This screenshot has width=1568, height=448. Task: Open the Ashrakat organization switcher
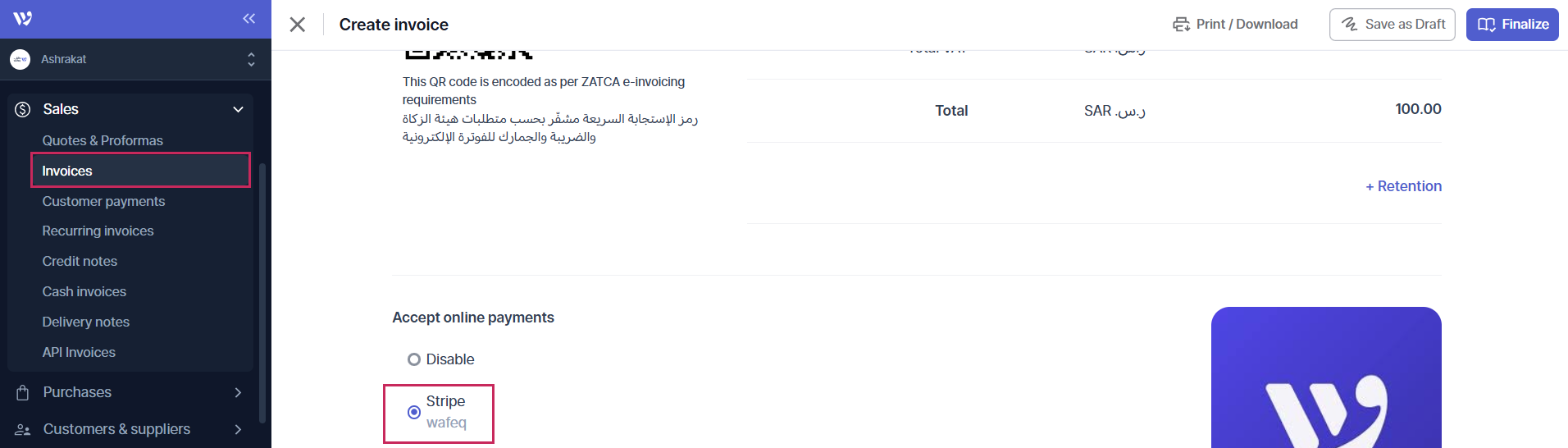251,59
